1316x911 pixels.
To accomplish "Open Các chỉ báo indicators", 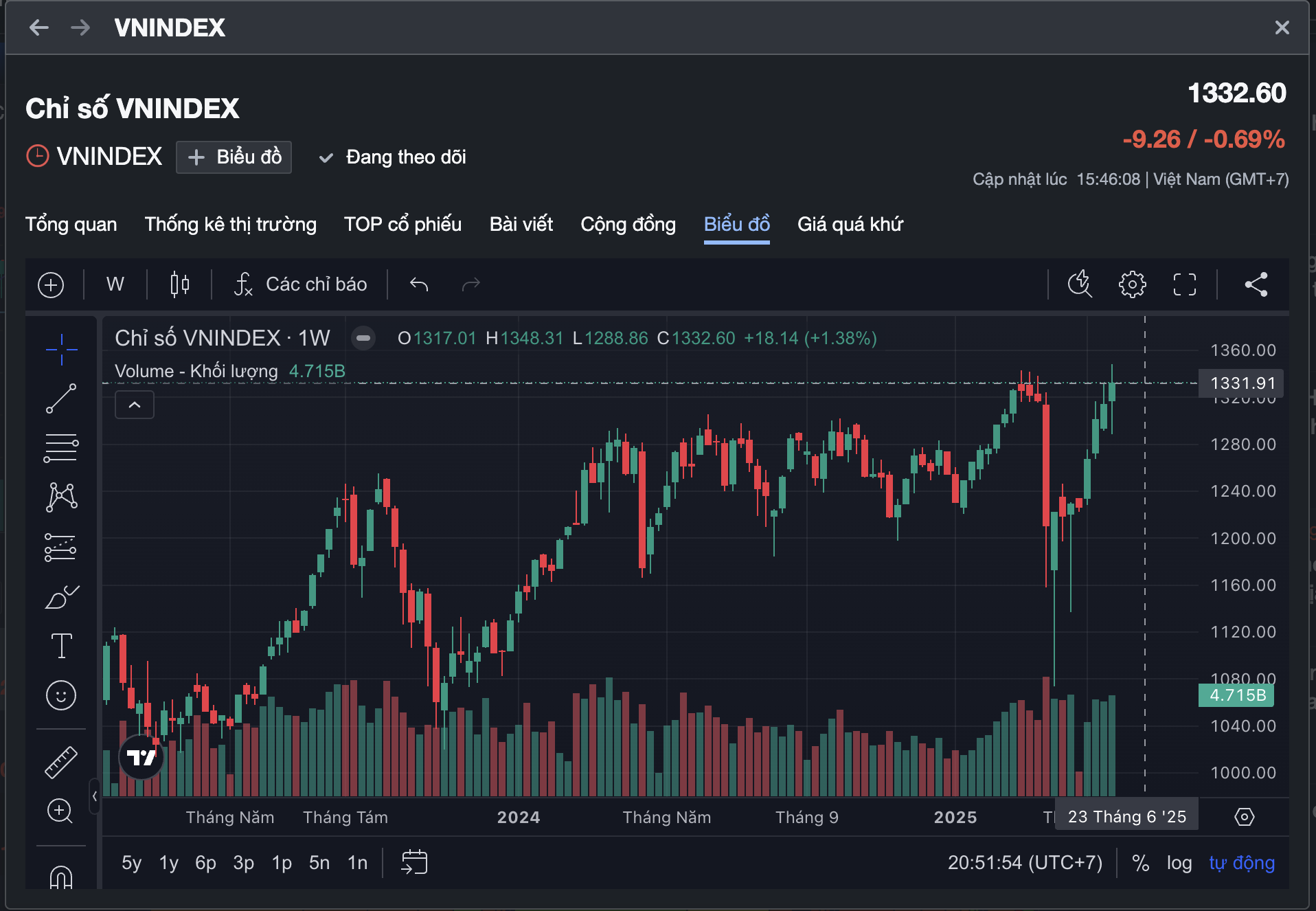I will (x=301, y=284).
